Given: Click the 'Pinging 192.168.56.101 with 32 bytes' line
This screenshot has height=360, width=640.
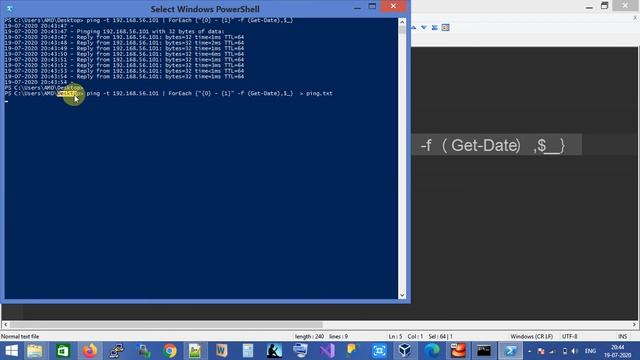Looking at the screenshot, I should point(150,31).
